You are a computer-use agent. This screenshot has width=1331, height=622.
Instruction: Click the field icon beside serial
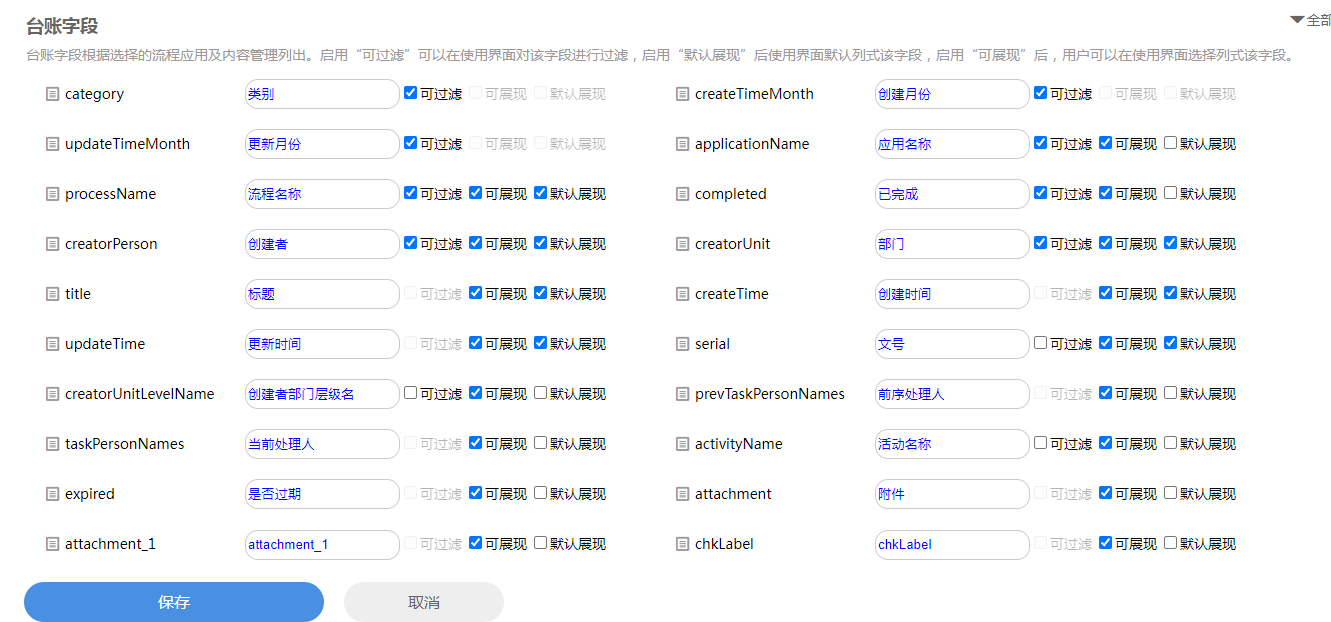click(683, 344)
